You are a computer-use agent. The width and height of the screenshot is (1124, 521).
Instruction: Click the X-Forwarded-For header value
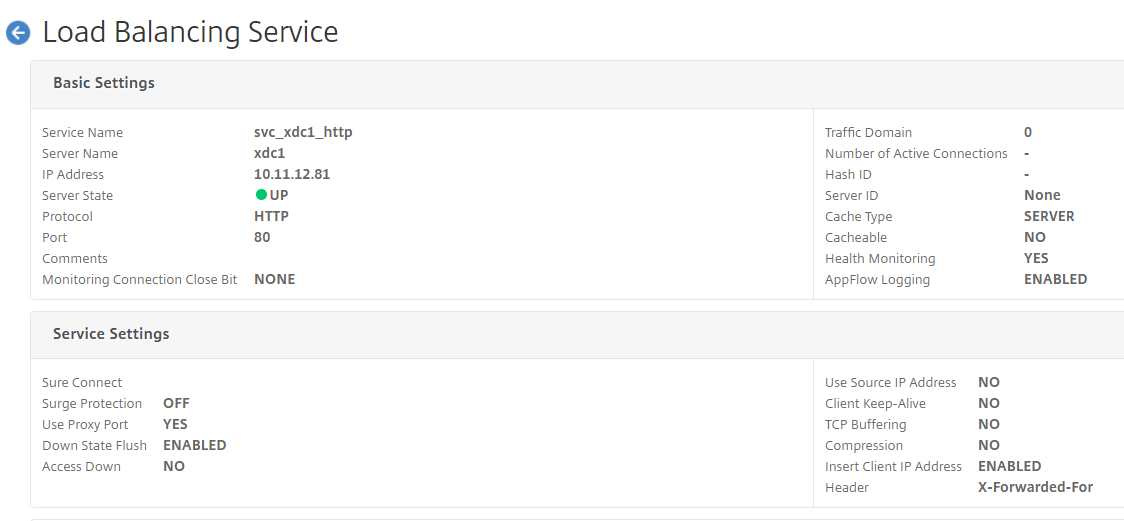tap(1036, 487)
